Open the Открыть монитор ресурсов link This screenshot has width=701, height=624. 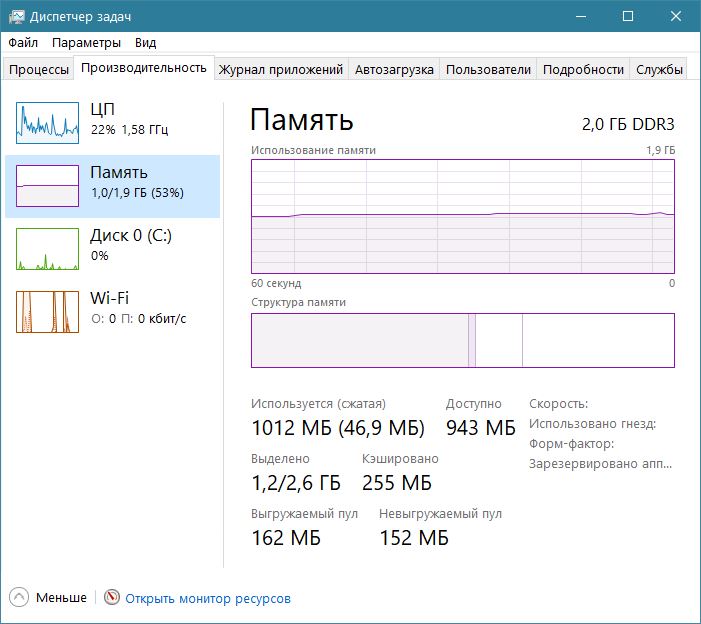(208, 598)
